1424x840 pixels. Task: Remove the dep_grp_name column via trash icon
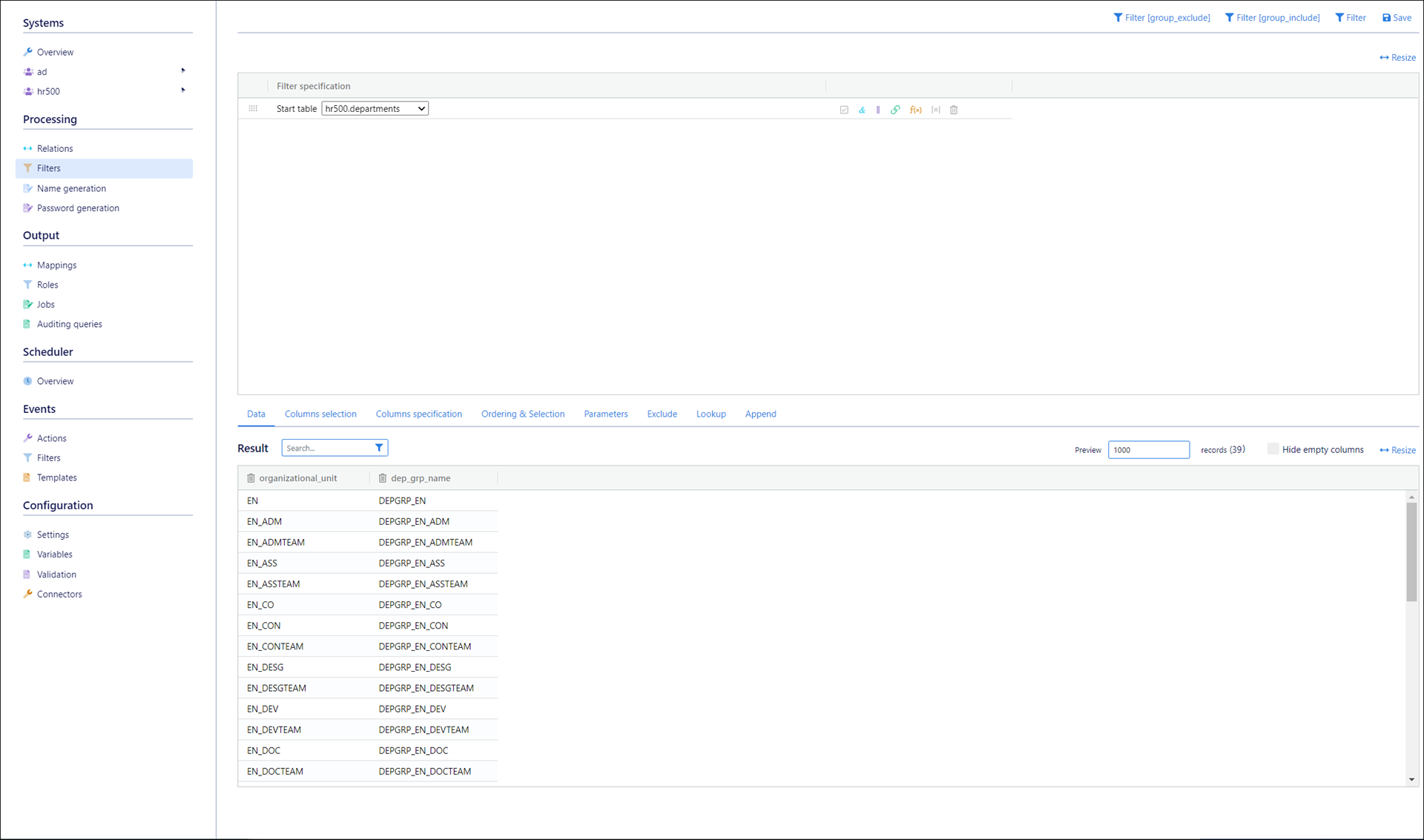383,478
